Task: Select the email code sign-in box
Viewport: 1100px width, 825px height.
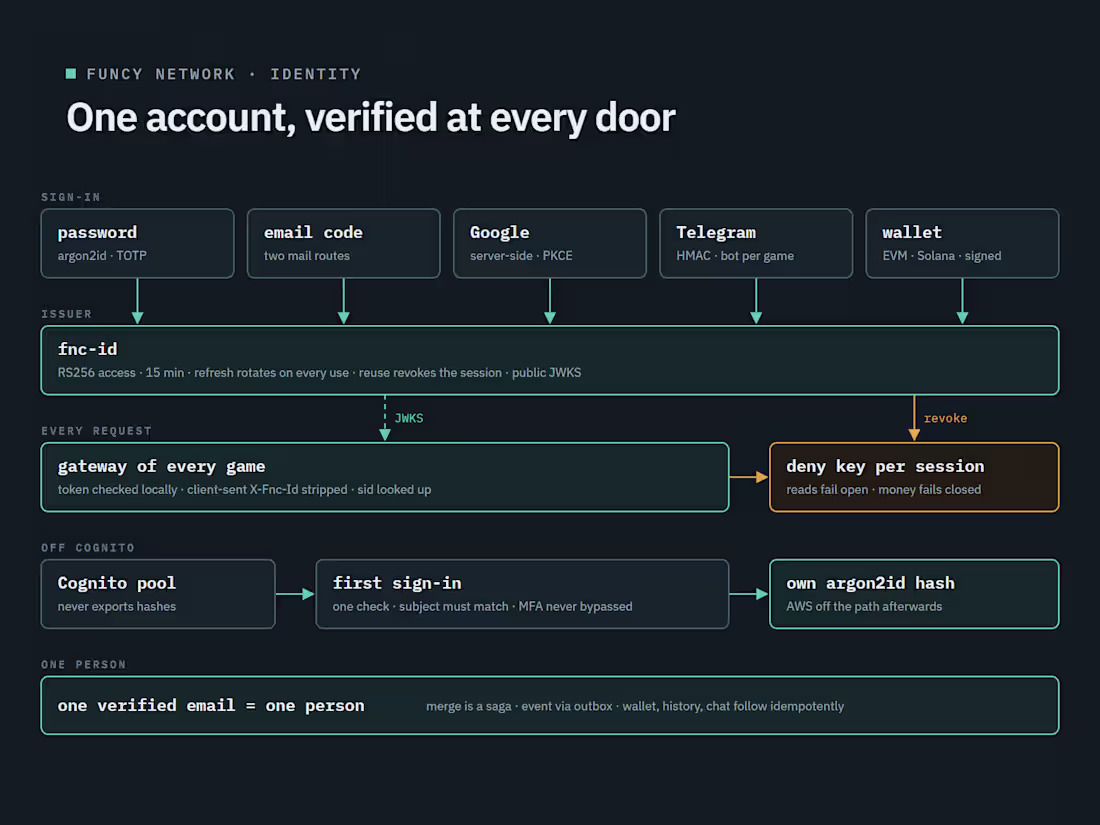Action: [344, 243]
